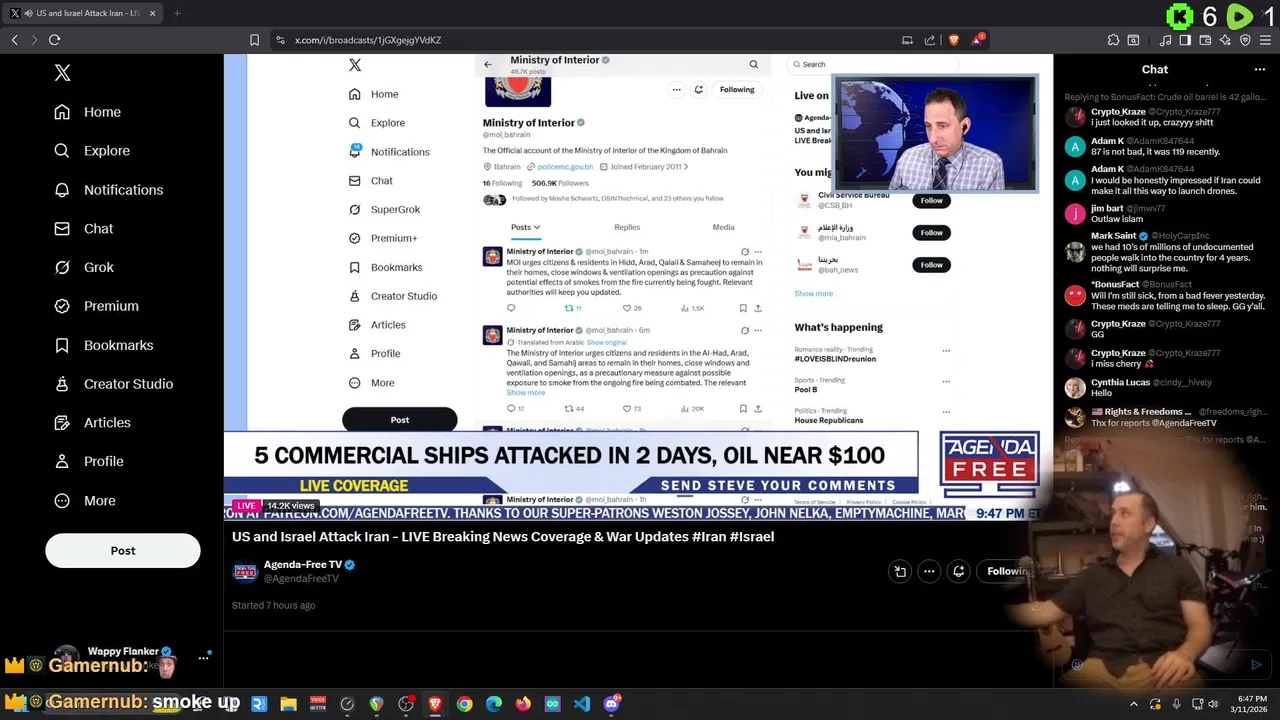
Task: Open the Brave VPN shield icon
Action: [x=1245, y=40]
